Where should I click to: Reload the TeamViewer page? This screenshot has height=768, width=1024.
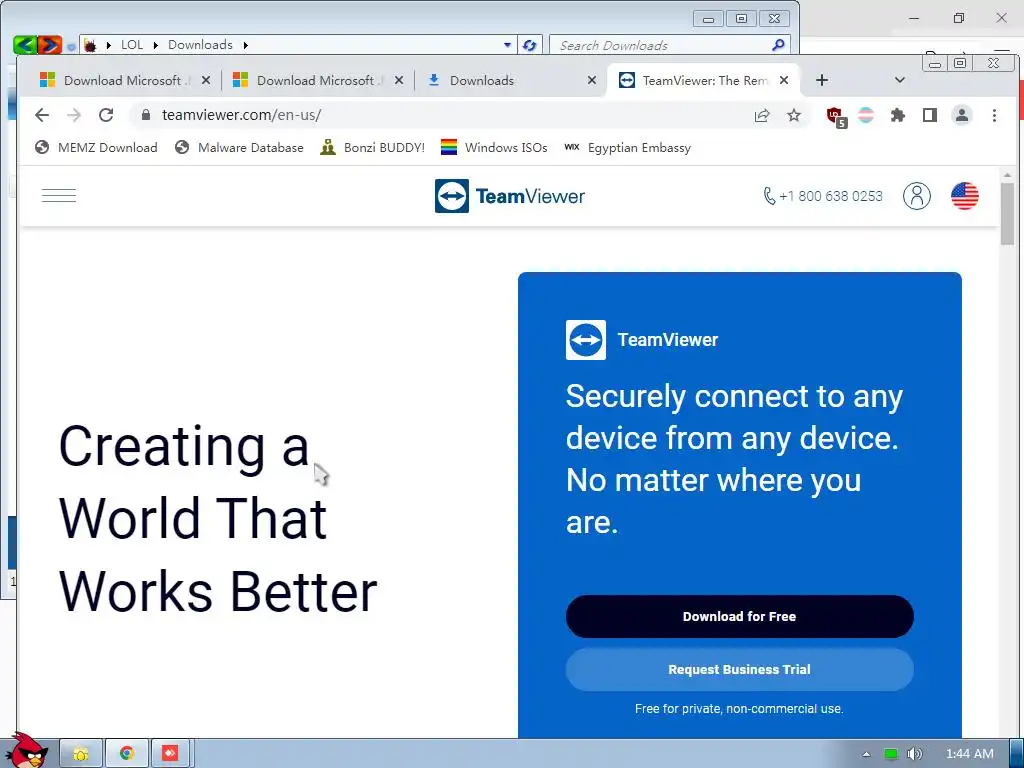(106, 116)
